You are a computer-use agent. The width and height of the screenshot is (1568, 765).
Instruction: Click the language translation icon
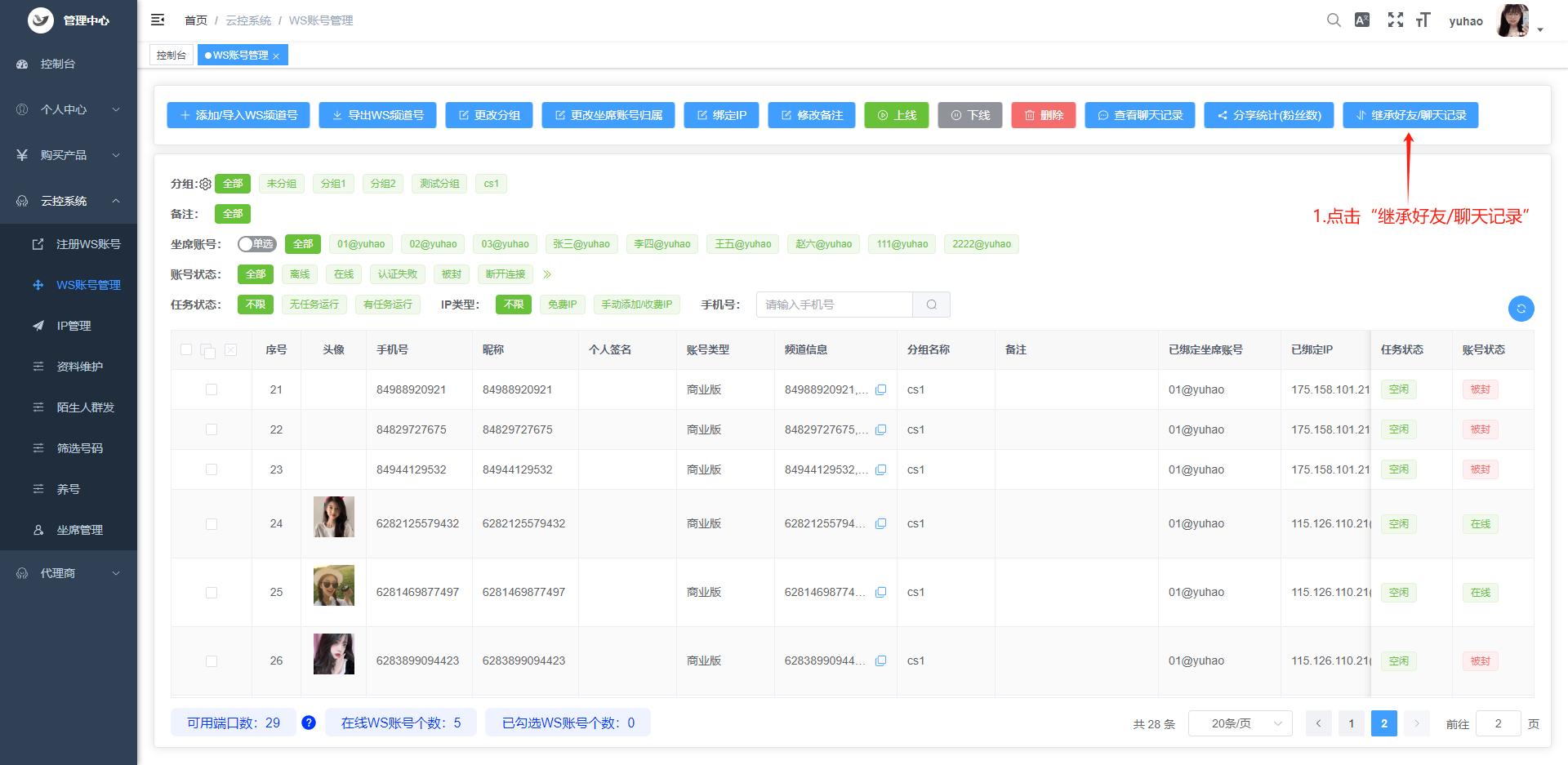point(1361,20)
